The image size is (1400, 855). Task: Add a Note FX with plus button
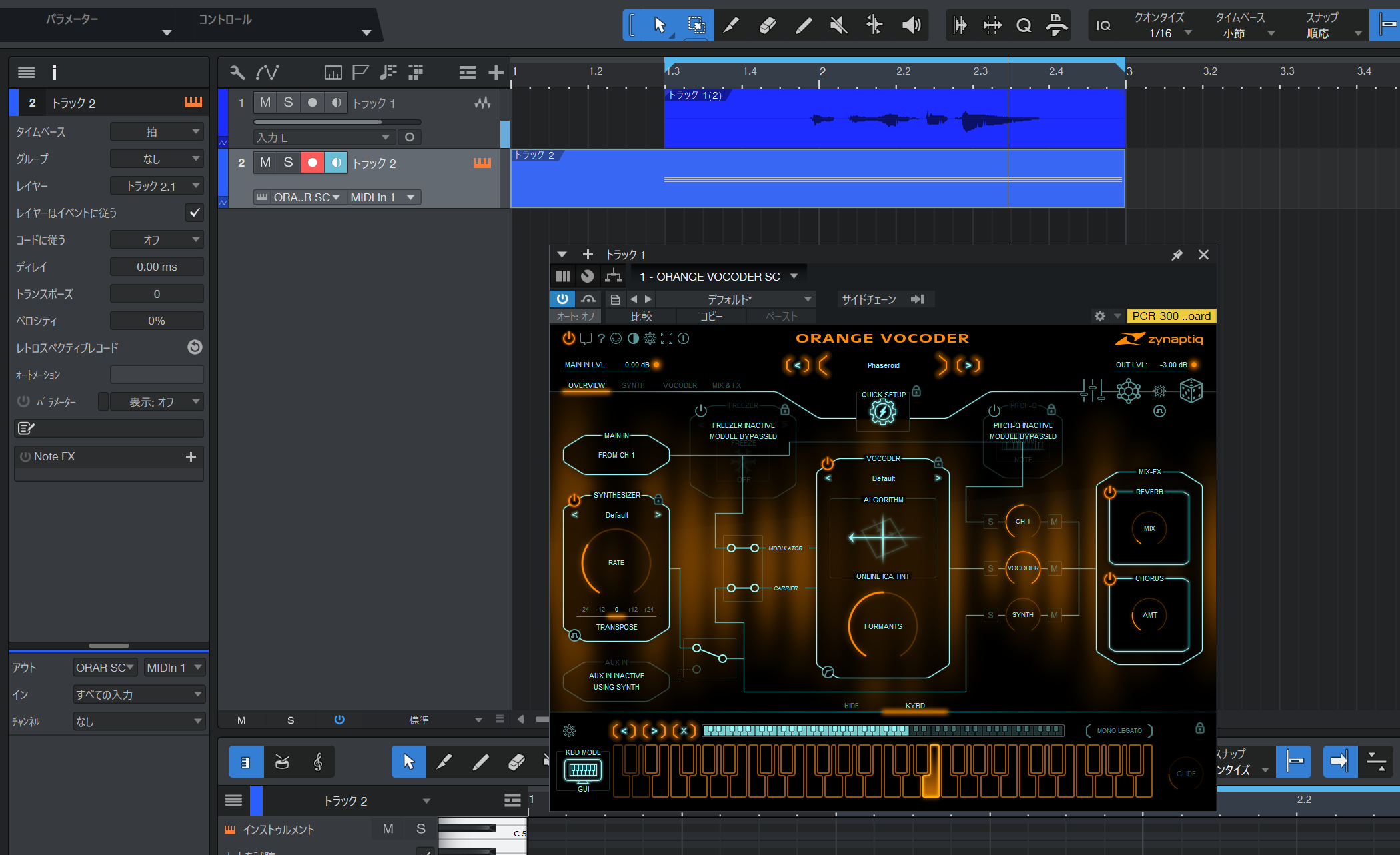[191, 456]
